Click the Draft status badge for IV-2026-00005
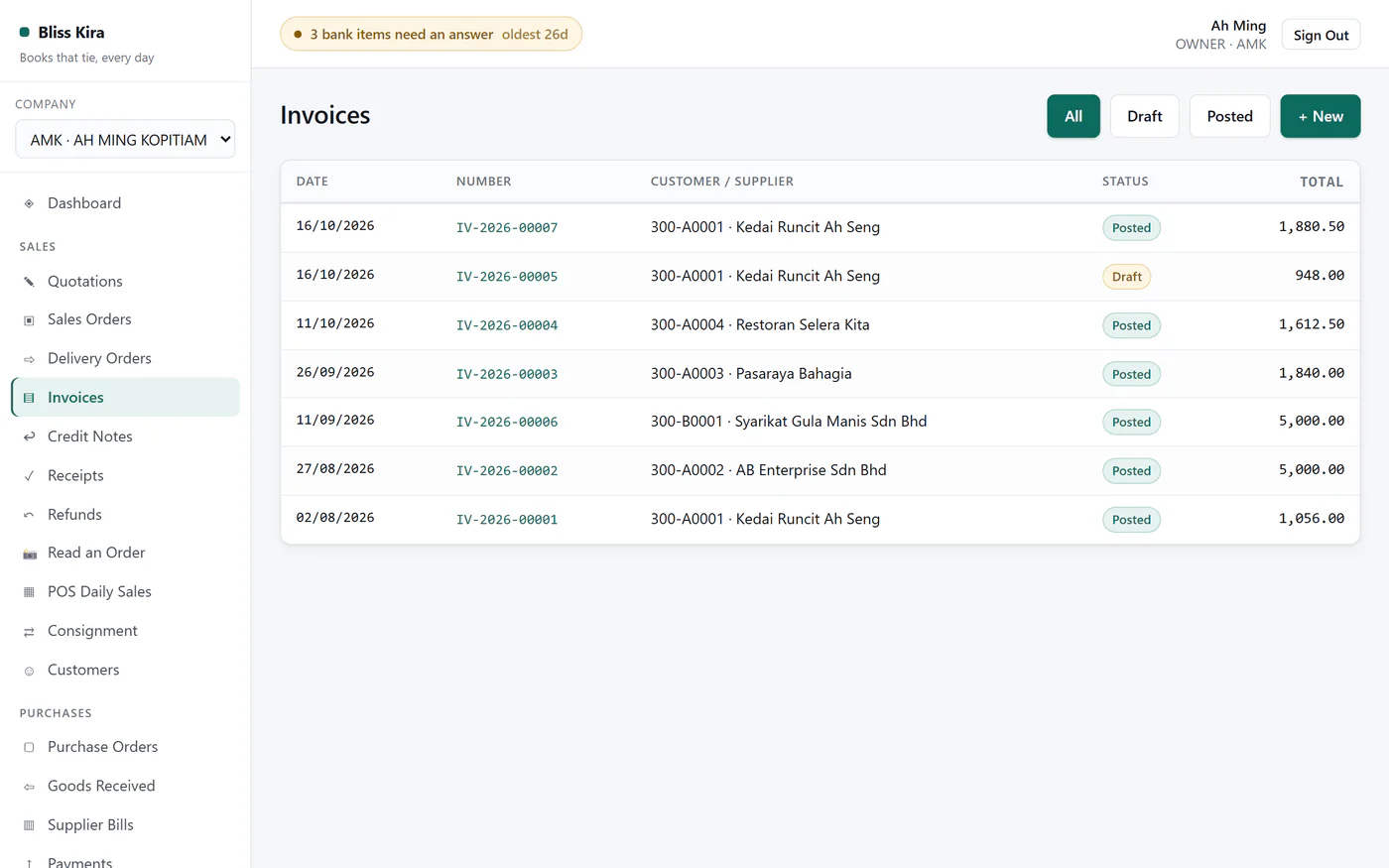1389x868 pixels. point(1126,277)
